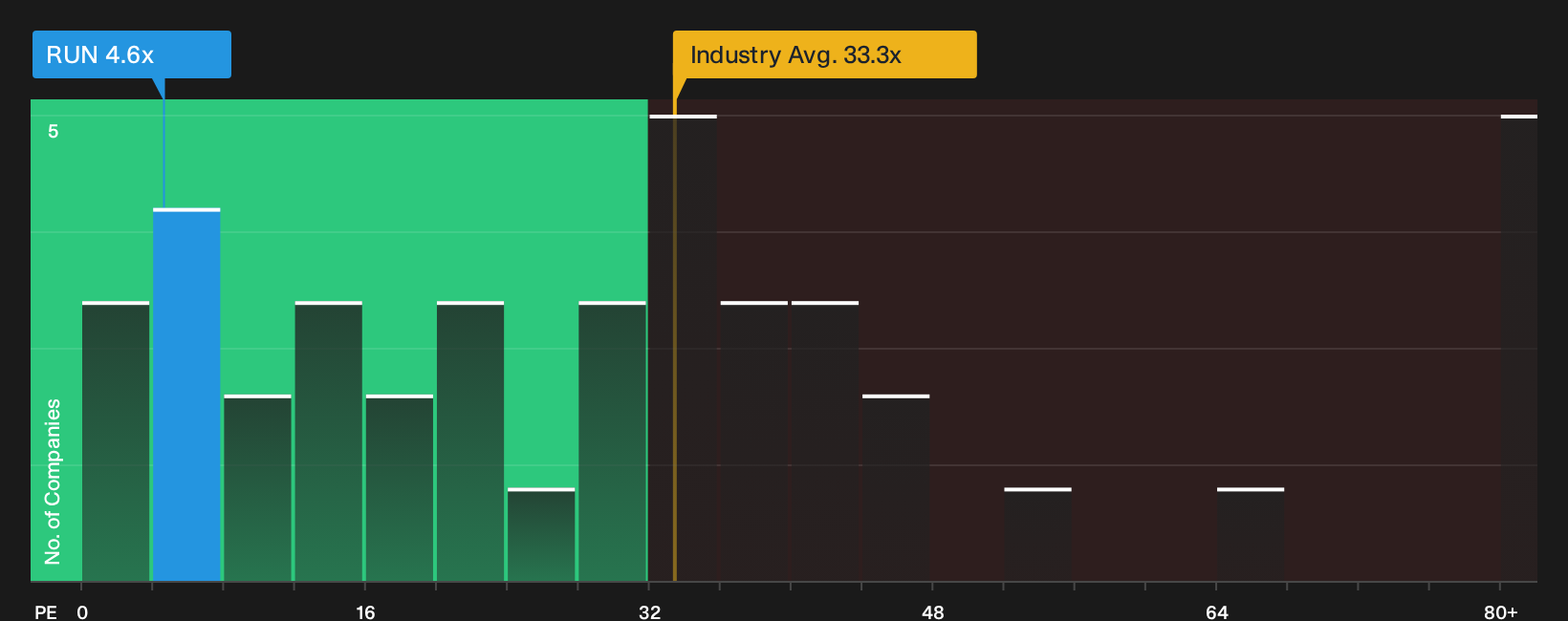This screenshot has width=1568, height=621.
Task: Click the axis label 80+
Action: tap(1501, 611)
